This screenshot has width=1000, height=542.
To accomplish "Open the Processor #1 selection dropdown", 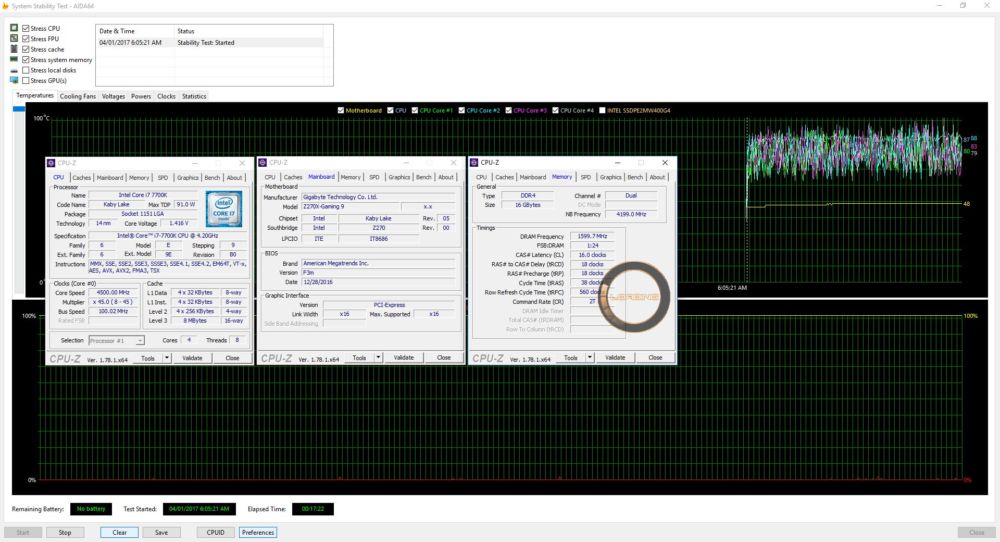I will pos(116,341).
